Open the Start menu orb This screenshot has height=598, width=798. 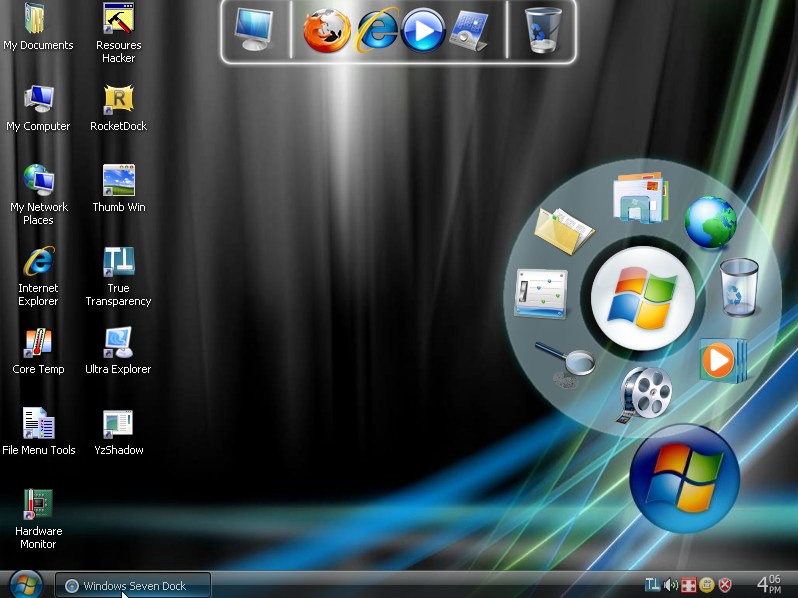25,584
